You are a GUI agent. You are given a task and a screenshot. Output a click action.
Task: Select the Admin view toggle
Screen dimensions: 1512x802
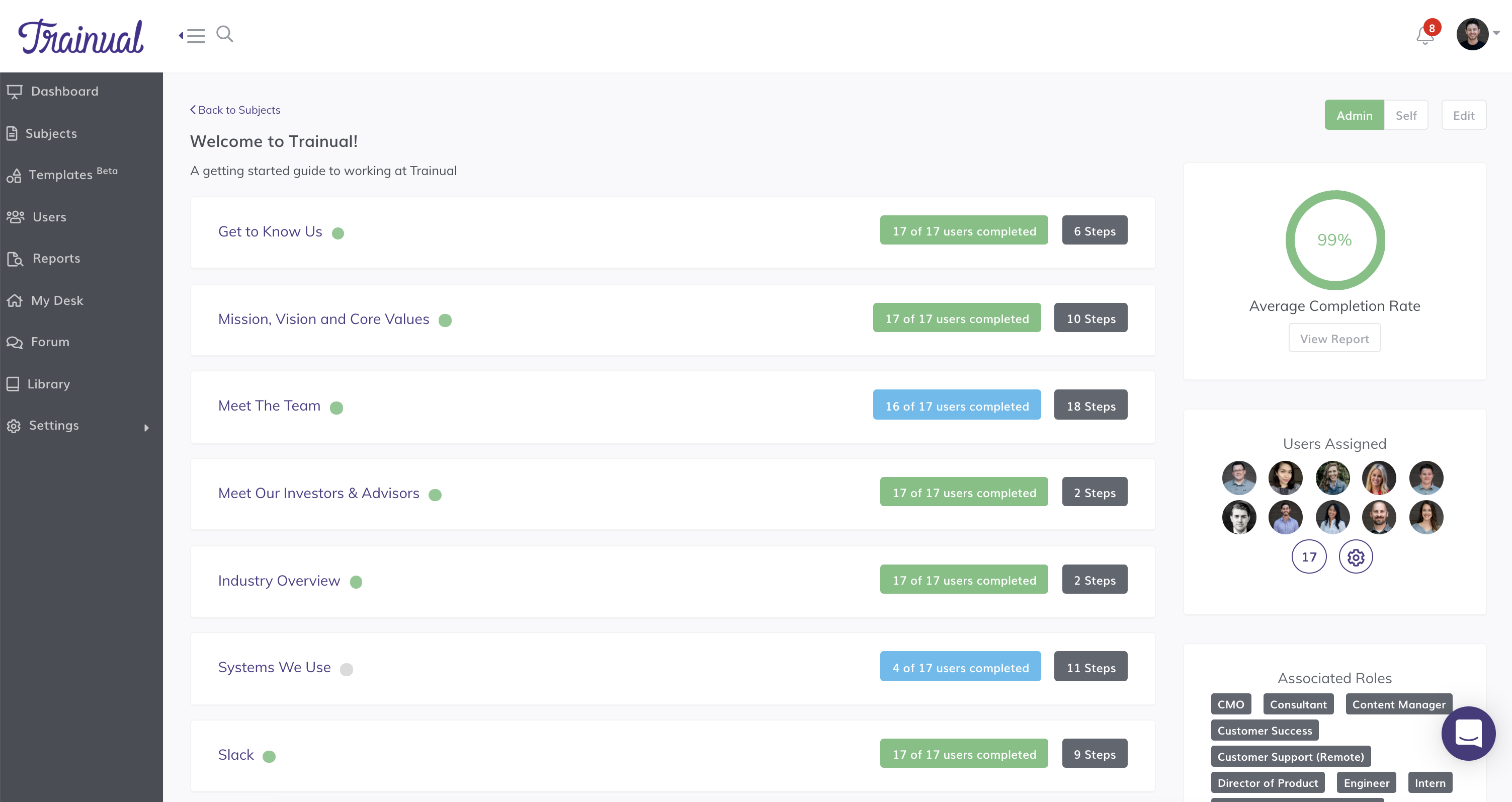click(1354, 115)
